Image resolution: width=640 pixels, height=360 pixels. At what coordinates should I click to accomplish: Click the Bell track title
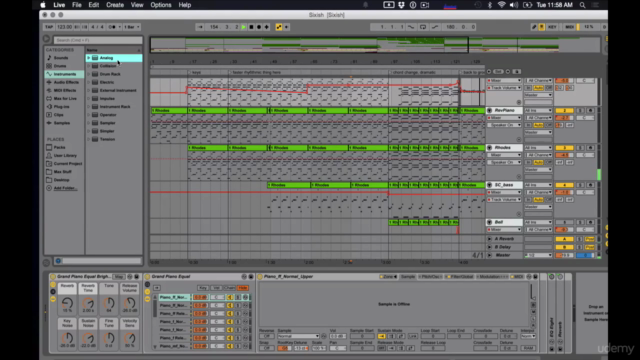pos(504,222)
